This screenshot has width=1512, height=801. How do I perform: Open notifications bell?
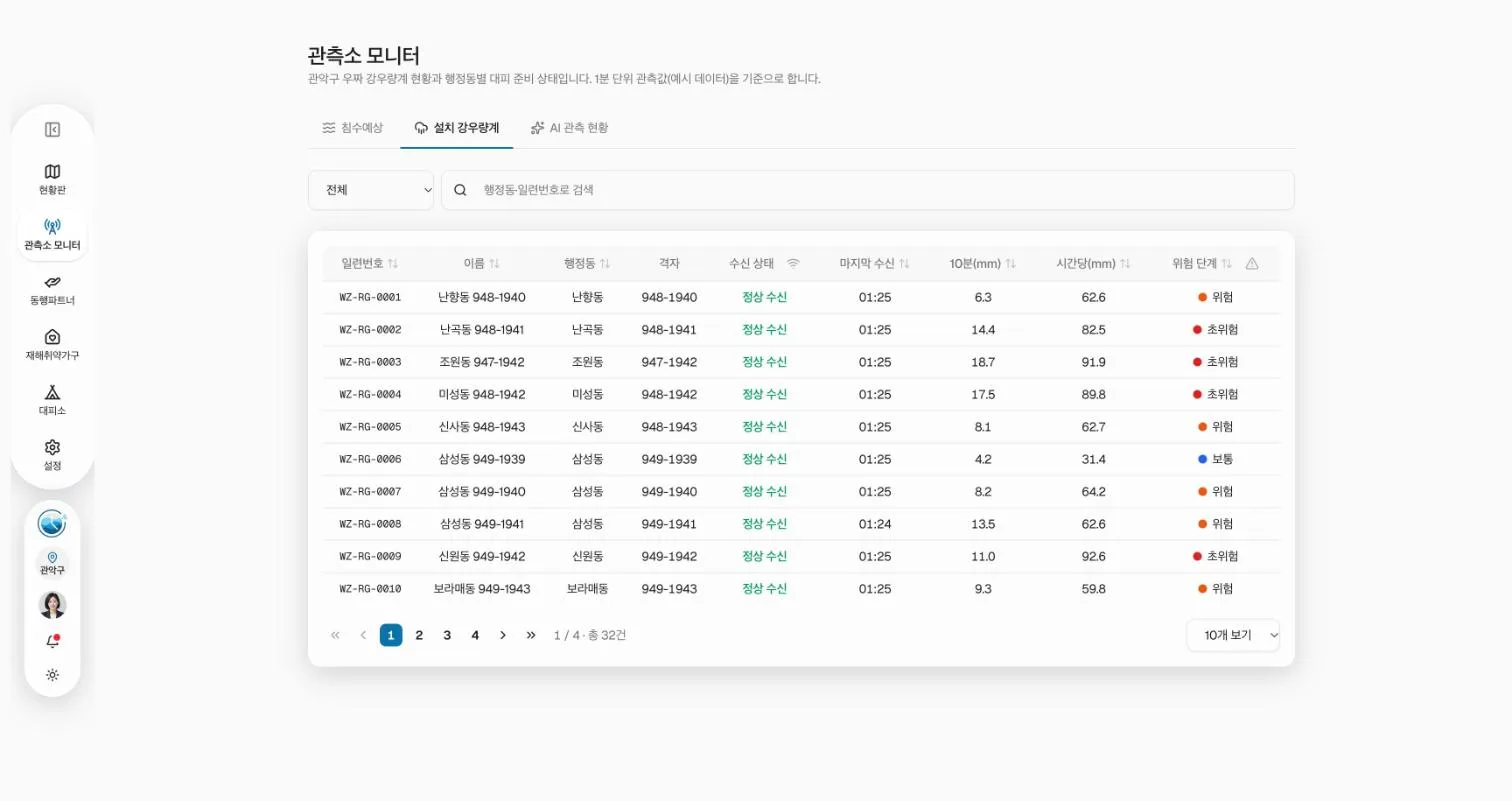52,642
